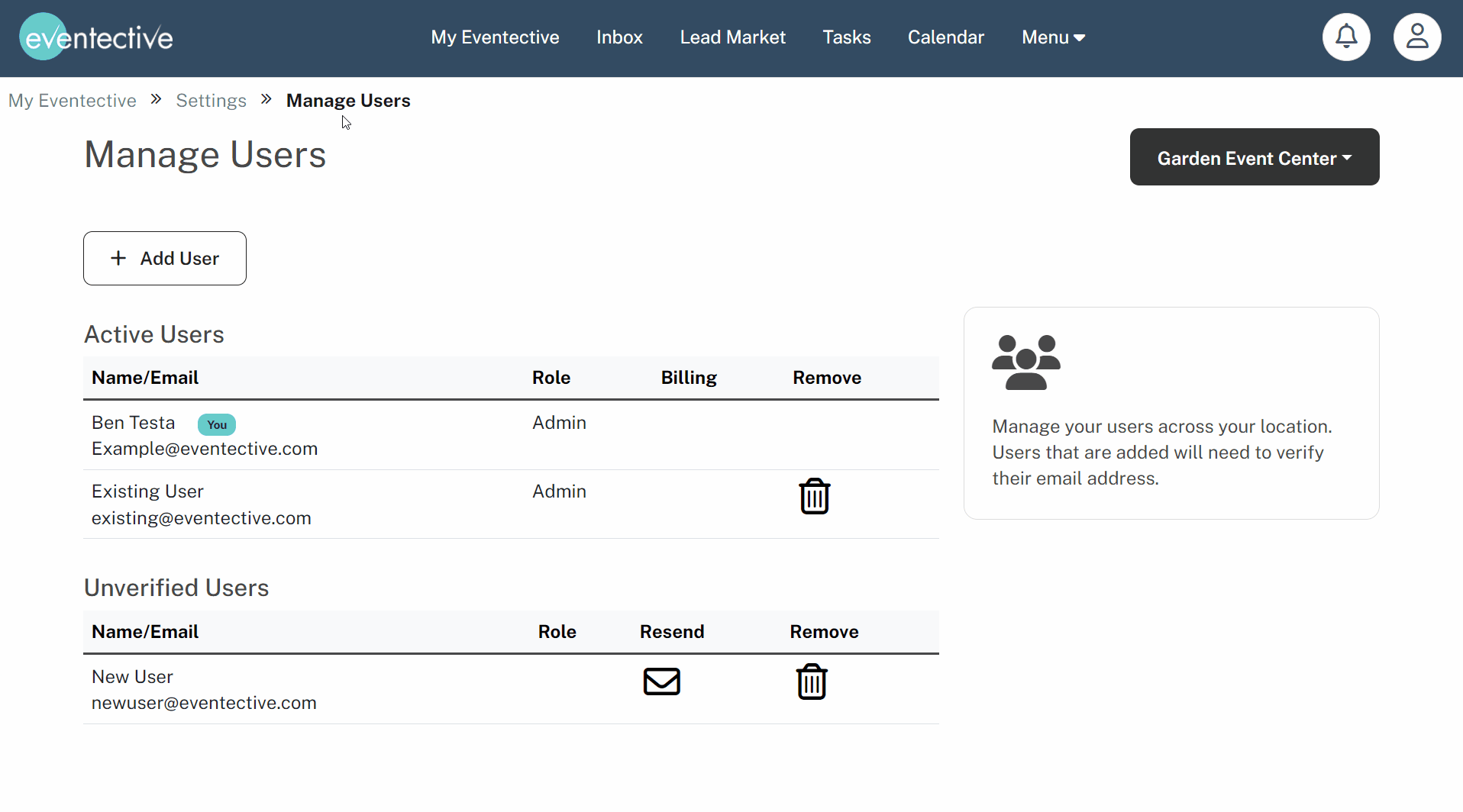Select Existing User name
This screenshot has height=812, width=1463.
click(147, 491)
